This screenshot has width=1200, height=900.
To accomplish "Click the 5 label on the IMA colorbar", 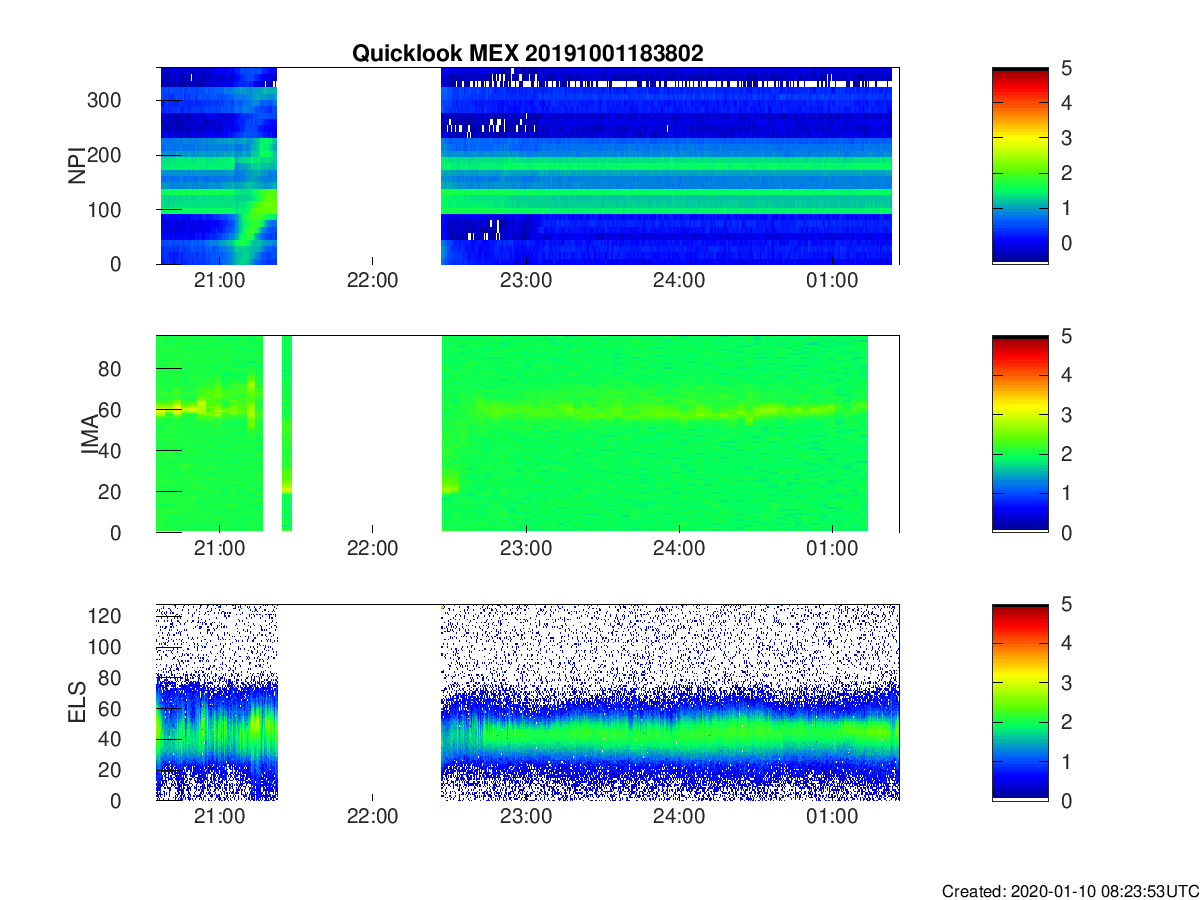I will (x=1066, y=336).
